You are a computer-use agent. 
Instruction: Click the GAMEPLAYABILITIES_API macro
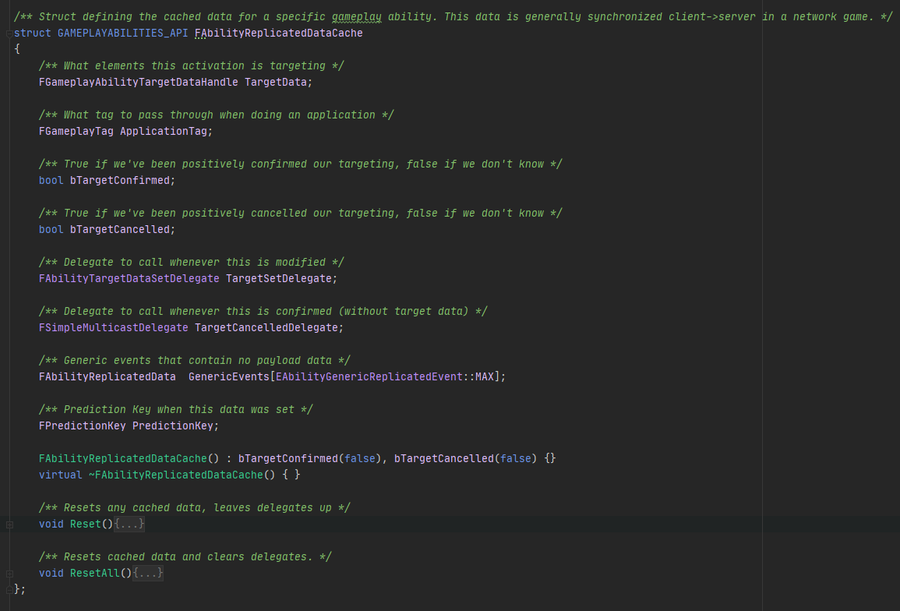(x=123, y=33)
